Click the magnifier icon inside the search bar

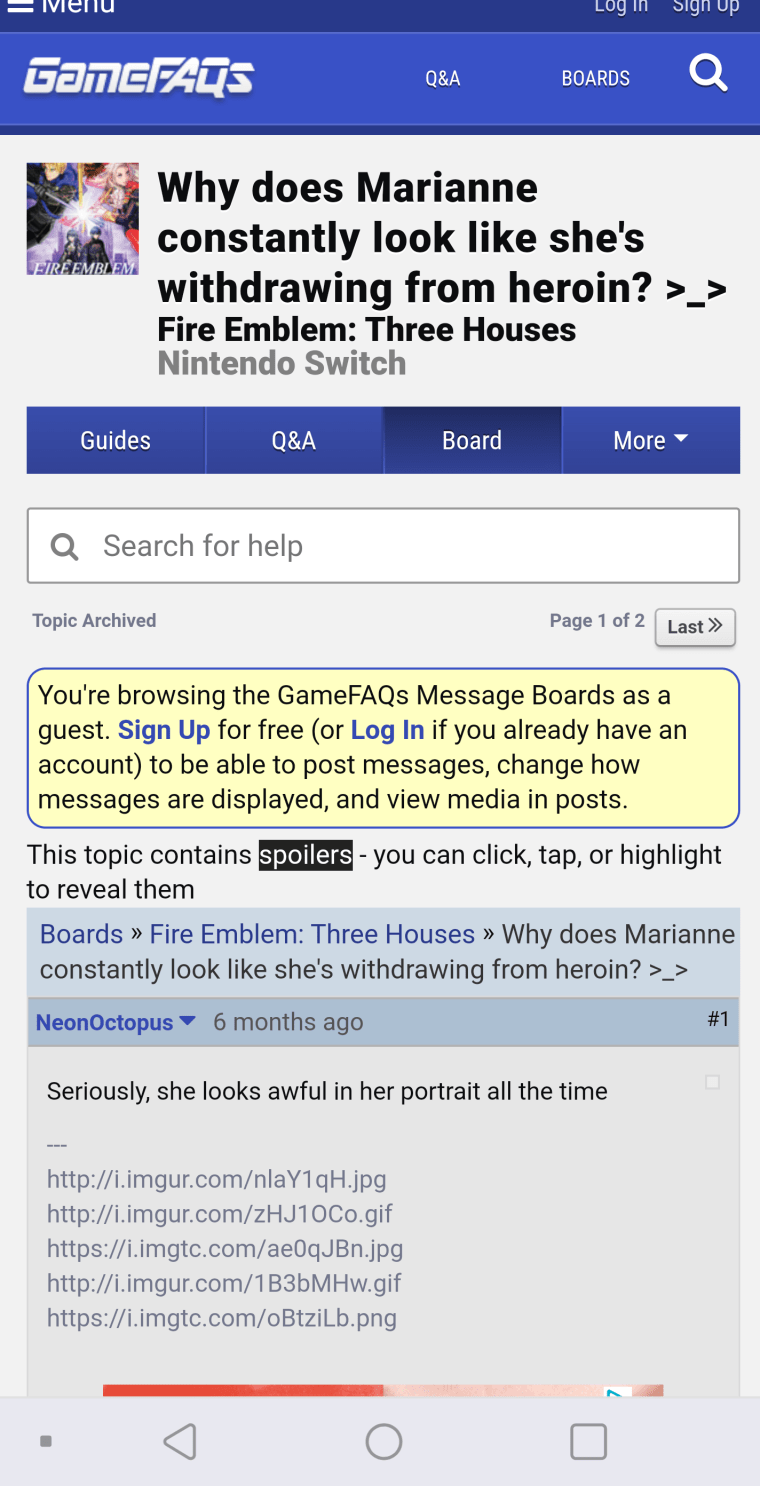tap(64, 546)
